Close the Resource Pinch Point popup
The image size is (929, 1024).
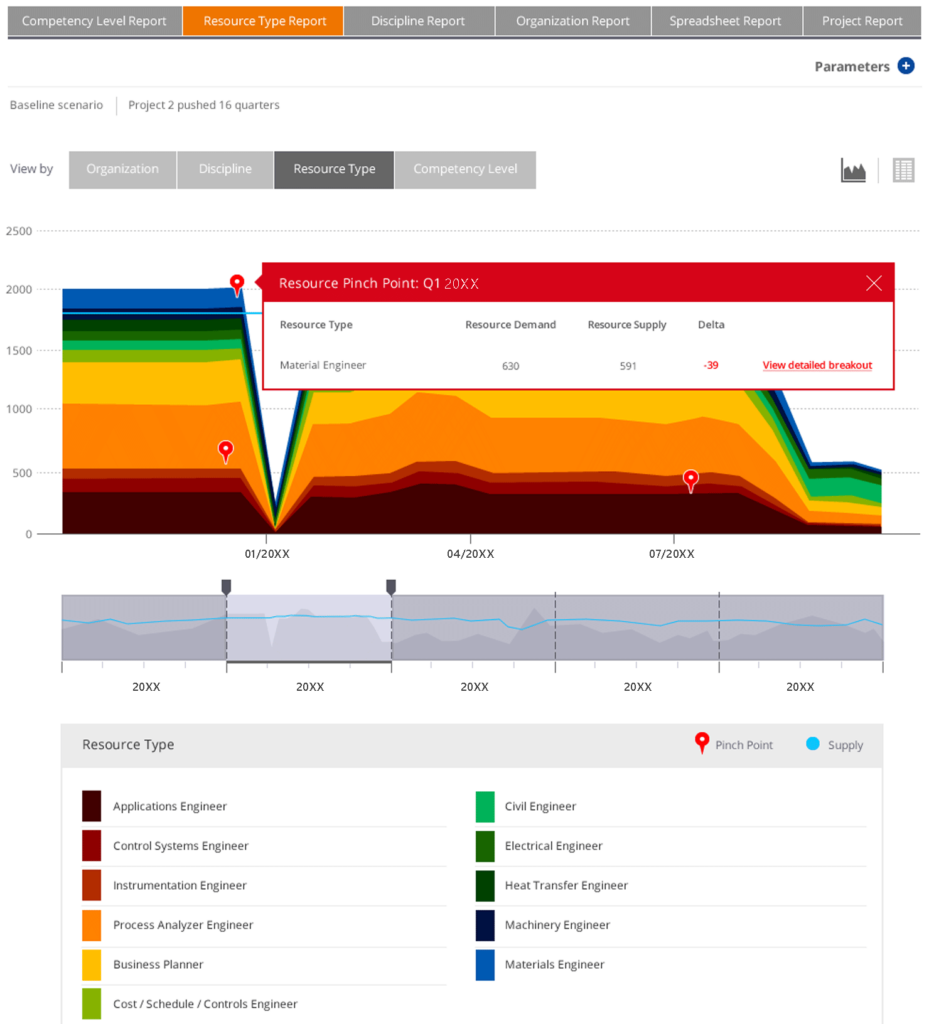(874, 283)
